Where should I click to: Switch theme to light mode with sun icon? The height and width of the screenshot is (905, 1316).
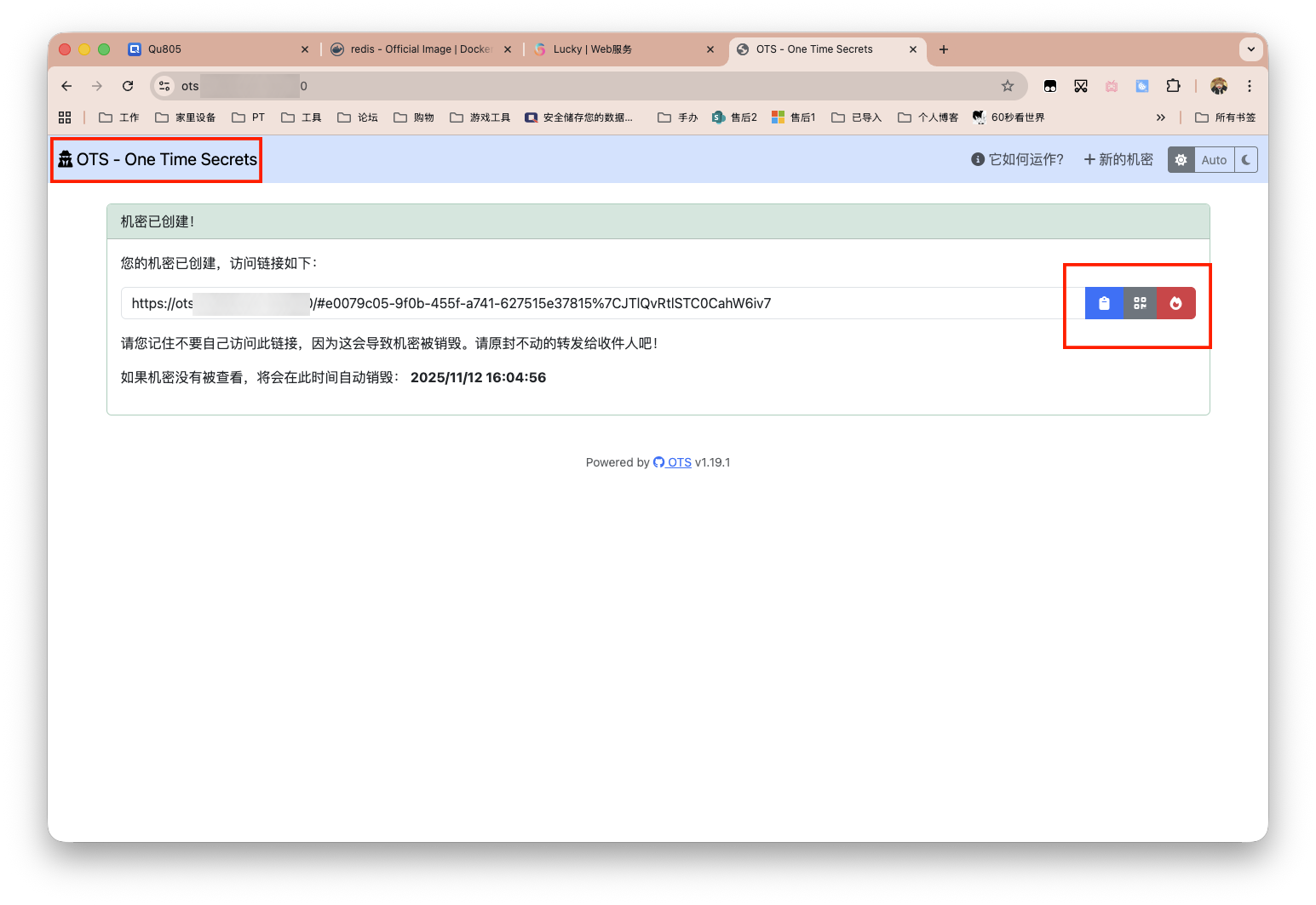pyautogui.click(x=1181, y=159)
